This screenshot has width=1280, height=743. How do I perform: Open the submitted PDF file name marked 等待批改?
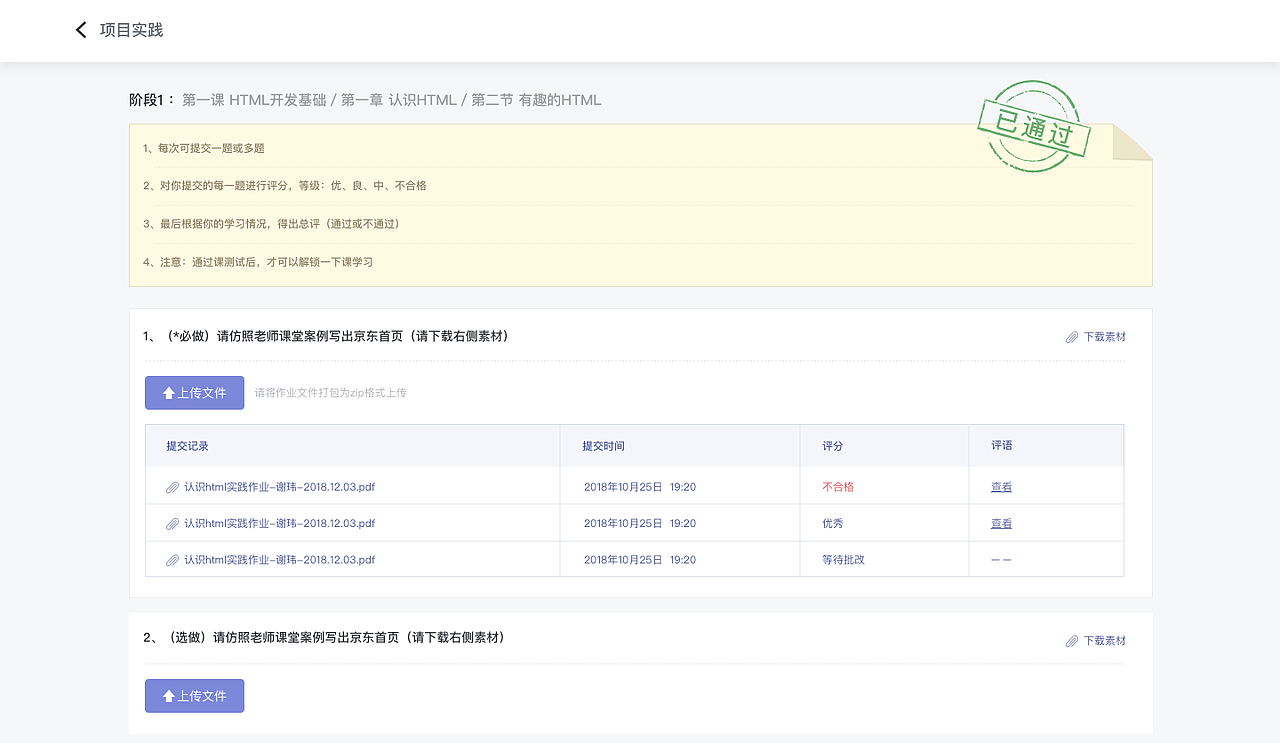(279, 560)
